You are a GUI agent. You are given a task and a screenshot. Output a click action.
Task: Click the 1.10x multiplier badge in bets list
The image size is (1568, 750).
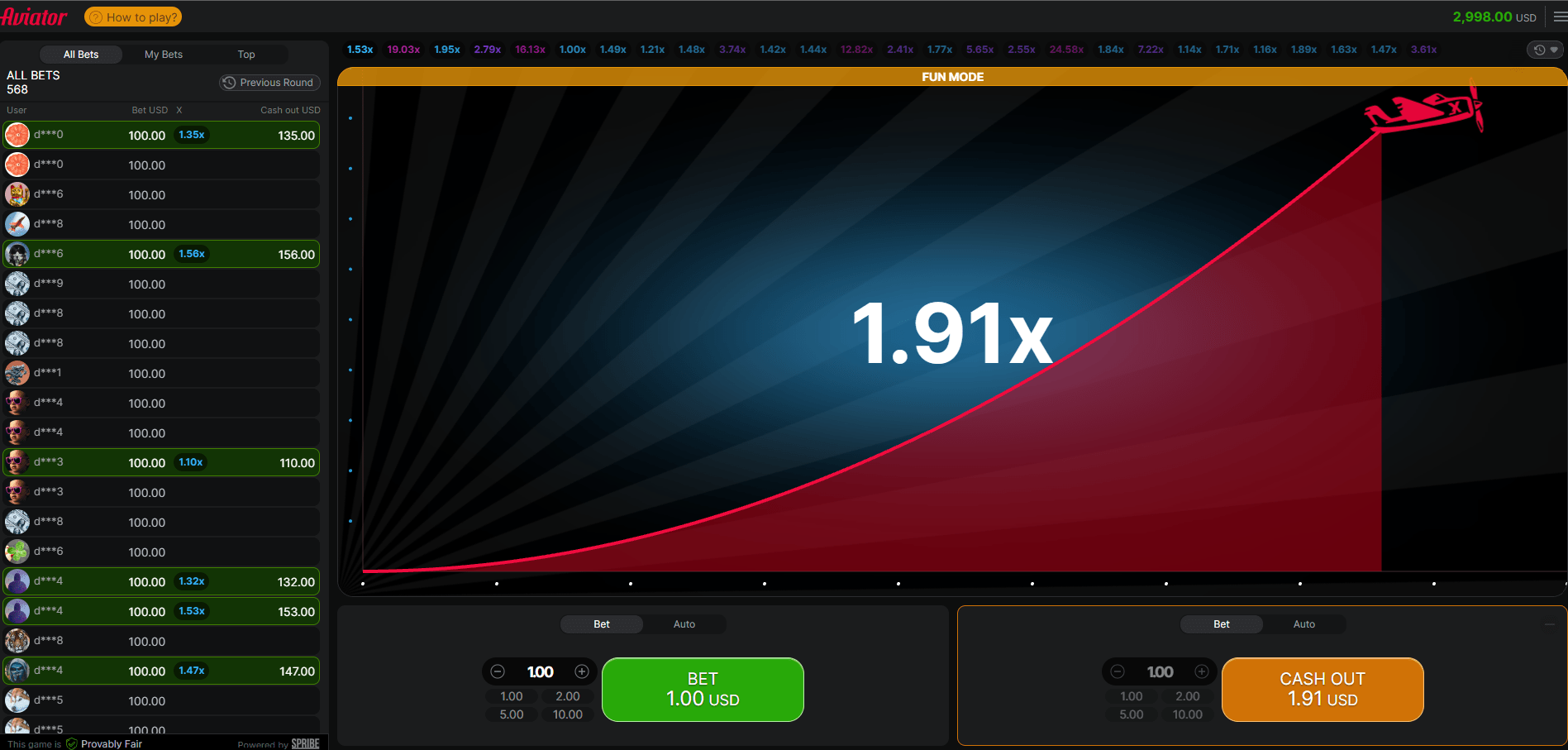(x=191, y=462)
